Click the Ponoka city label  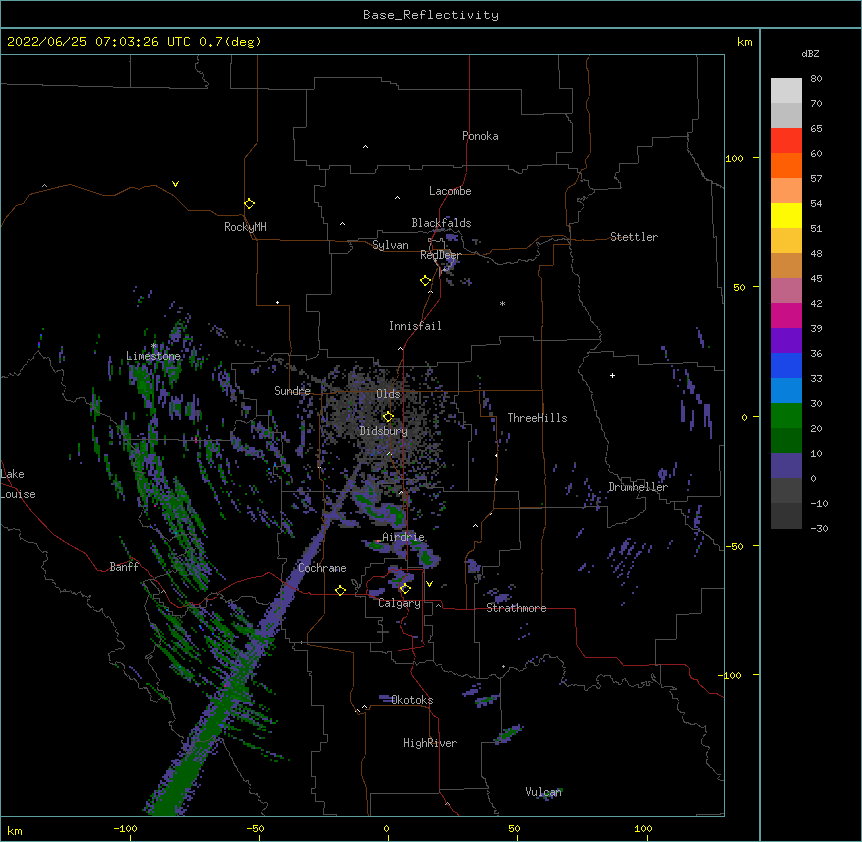pyautogui.click(x=480, y=136)
